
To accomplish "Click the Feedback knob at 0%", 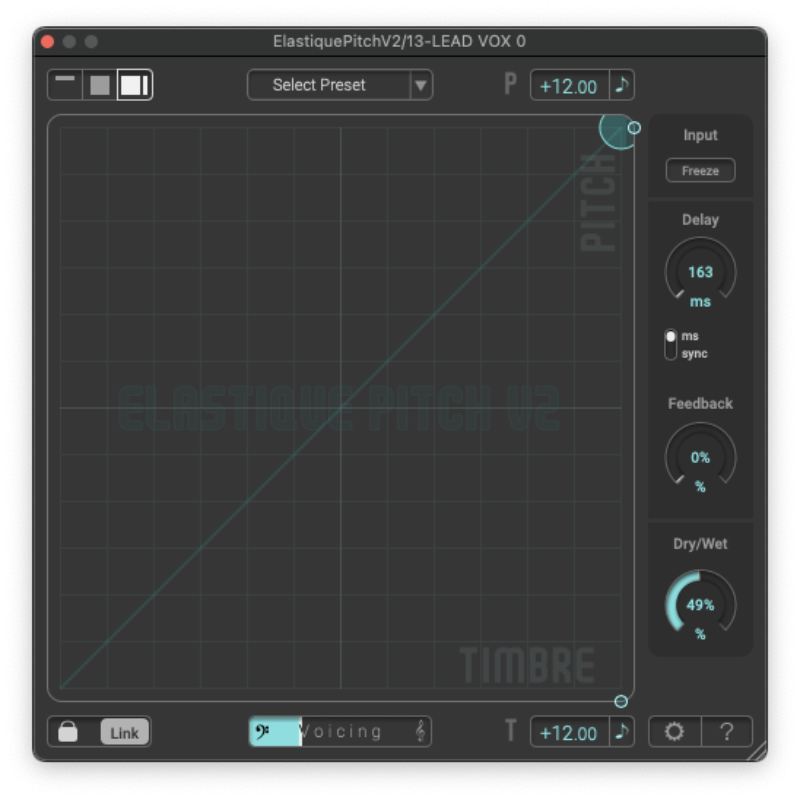I will [x=700, y=458].
